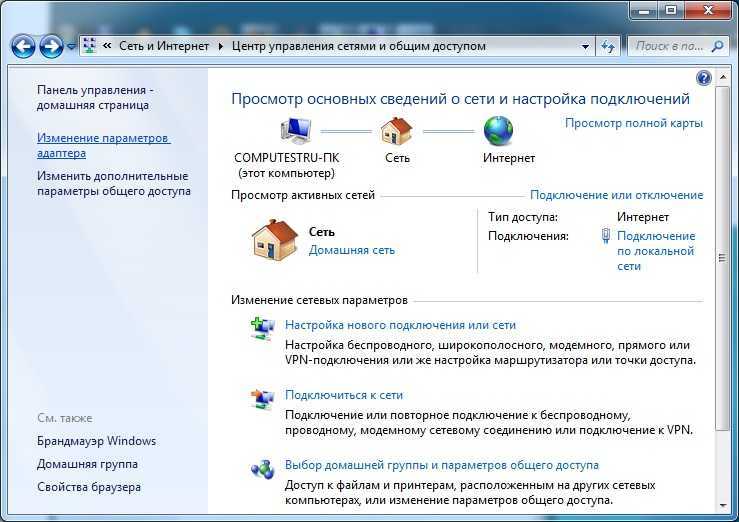This screenshot has width=739, height=522.
Task: Open 'Выбор домашней группы и параметров общего доступа'
Action: pyautogui.click(x=442, y=465)
